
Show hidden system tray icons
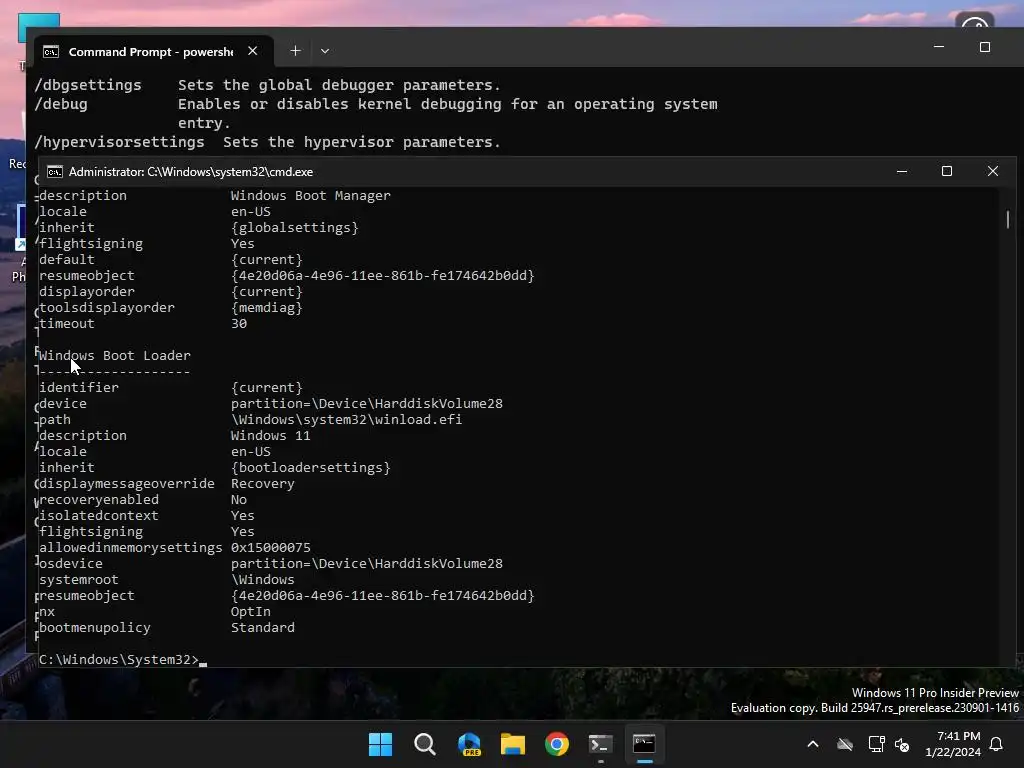pyautogui.click(x=813, y=744)
